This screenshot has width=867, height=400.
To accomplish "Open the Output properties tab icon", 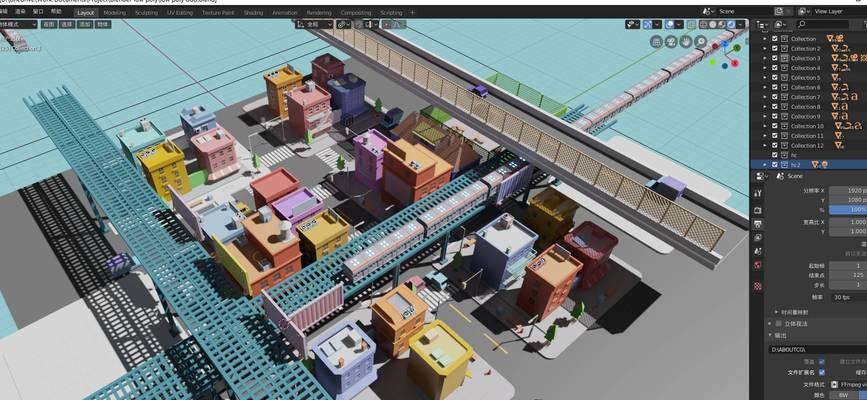I will (758, 224).
